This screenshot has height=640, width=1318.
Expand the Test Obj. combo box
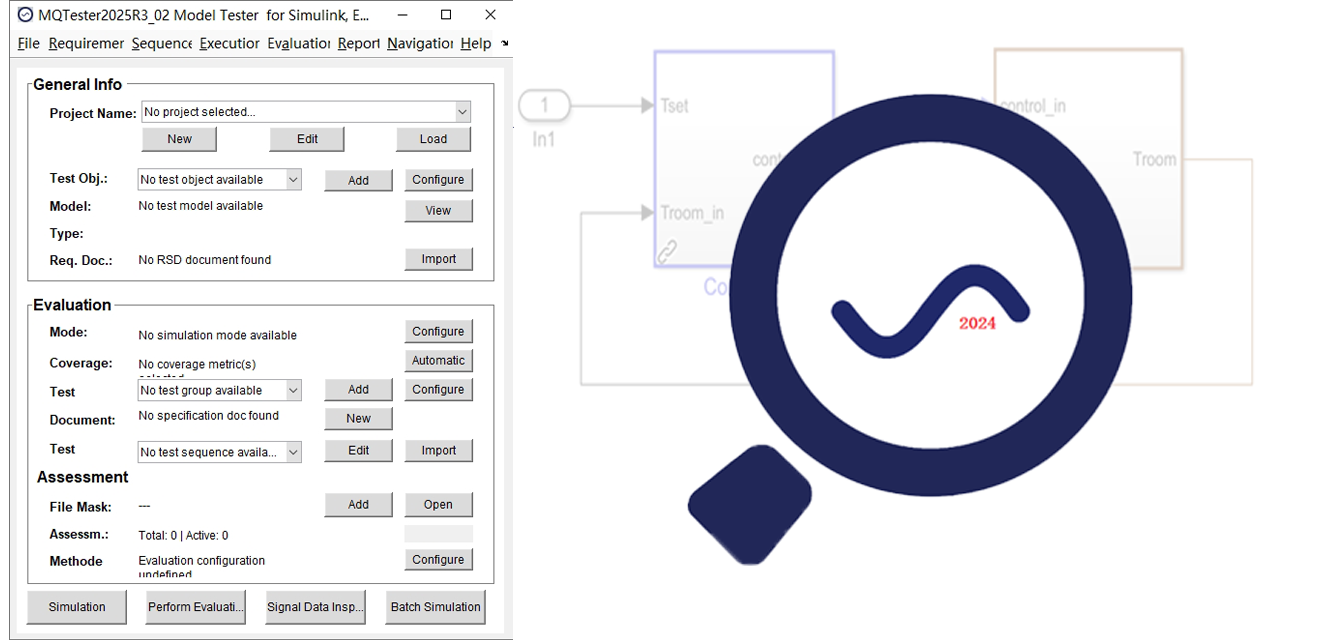click(x=292, y=180)
